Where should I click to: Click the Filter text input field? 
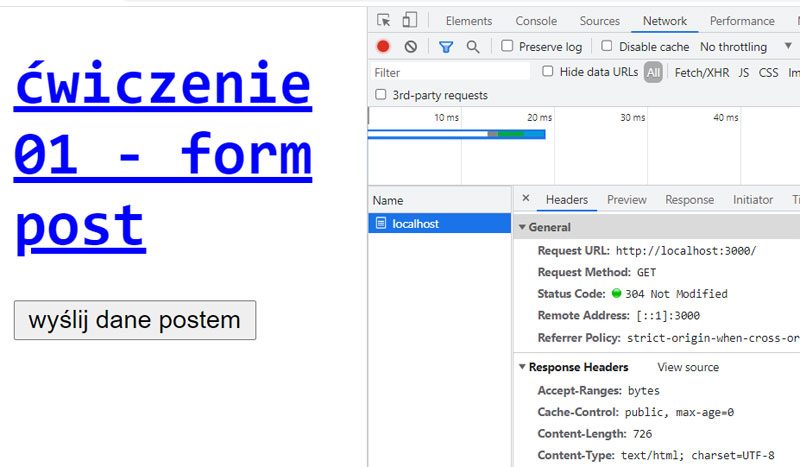click(x=450, y=72)
